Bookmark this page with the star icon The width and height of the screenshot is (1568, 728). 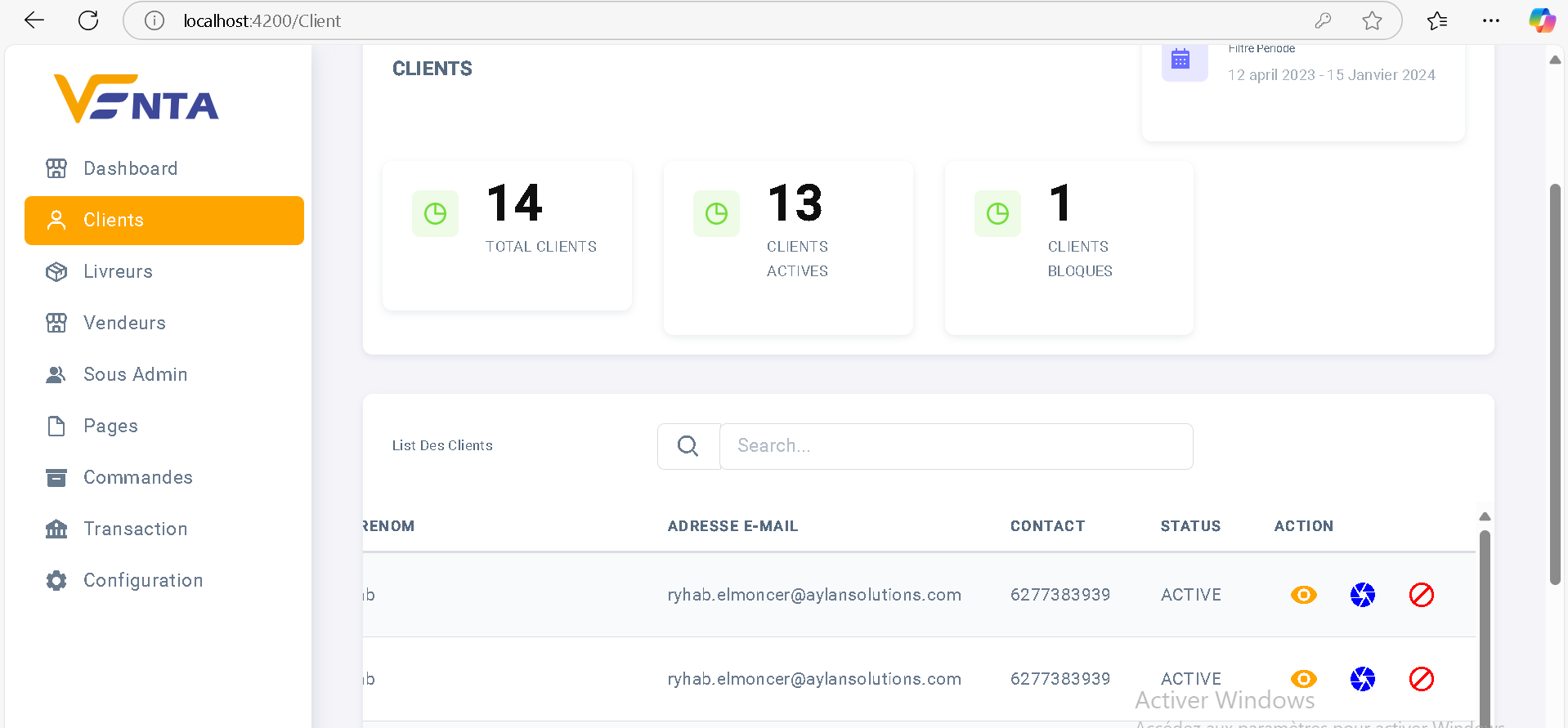click(1372, 20)
